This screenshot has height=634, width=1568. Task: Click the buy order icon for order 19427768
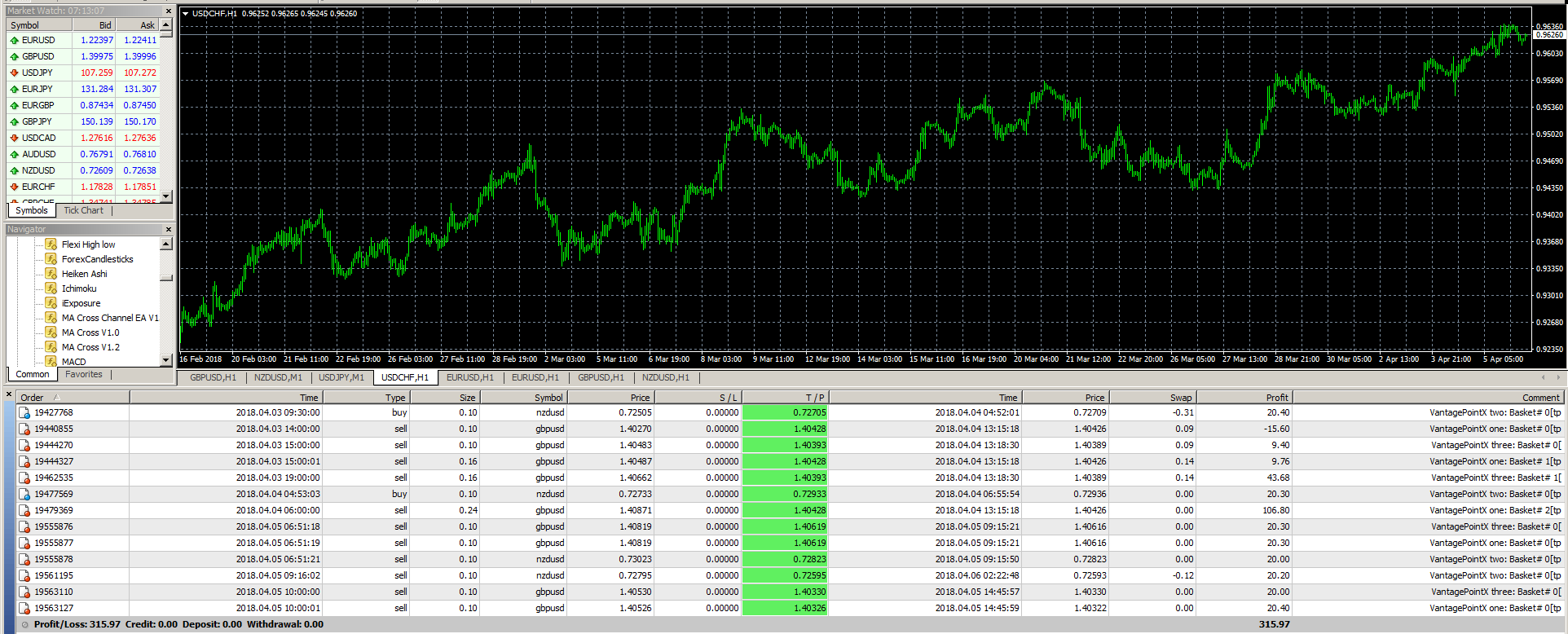pyautogui.click(x=24, y=413)
